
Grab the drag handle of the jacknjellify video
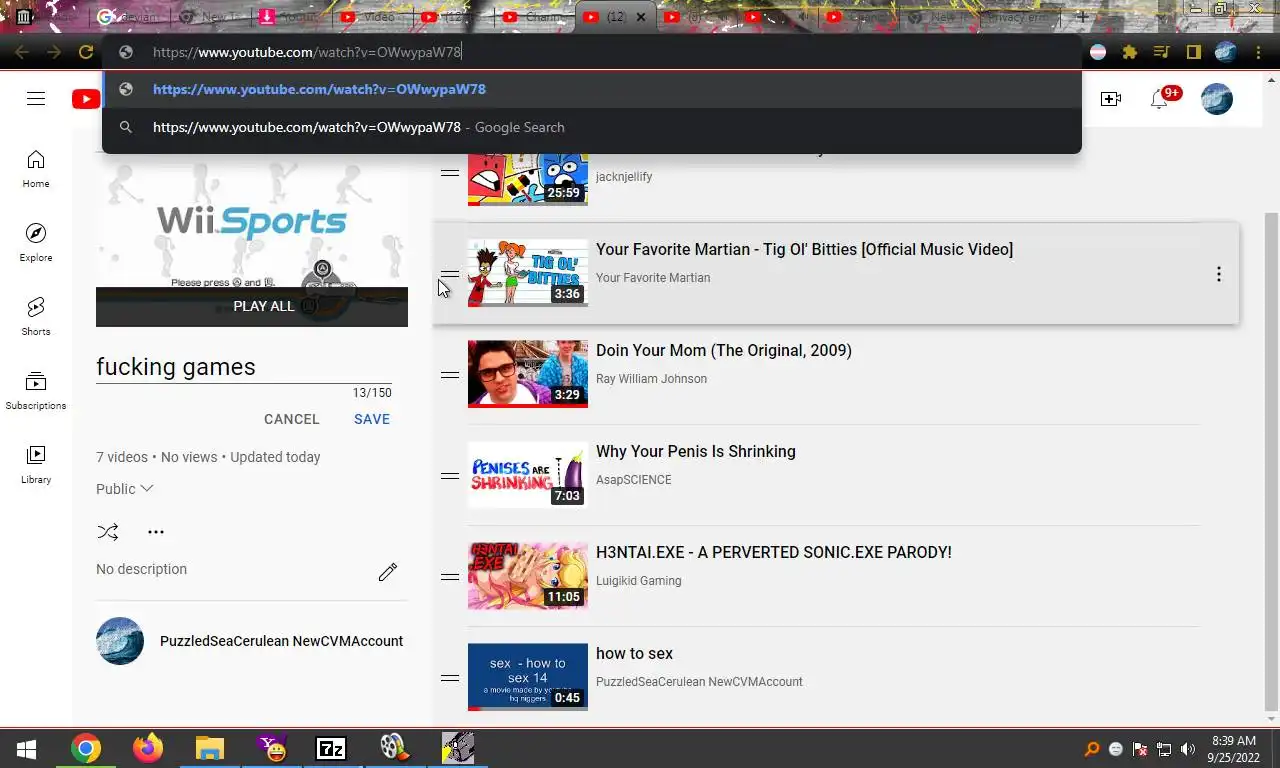450,173
